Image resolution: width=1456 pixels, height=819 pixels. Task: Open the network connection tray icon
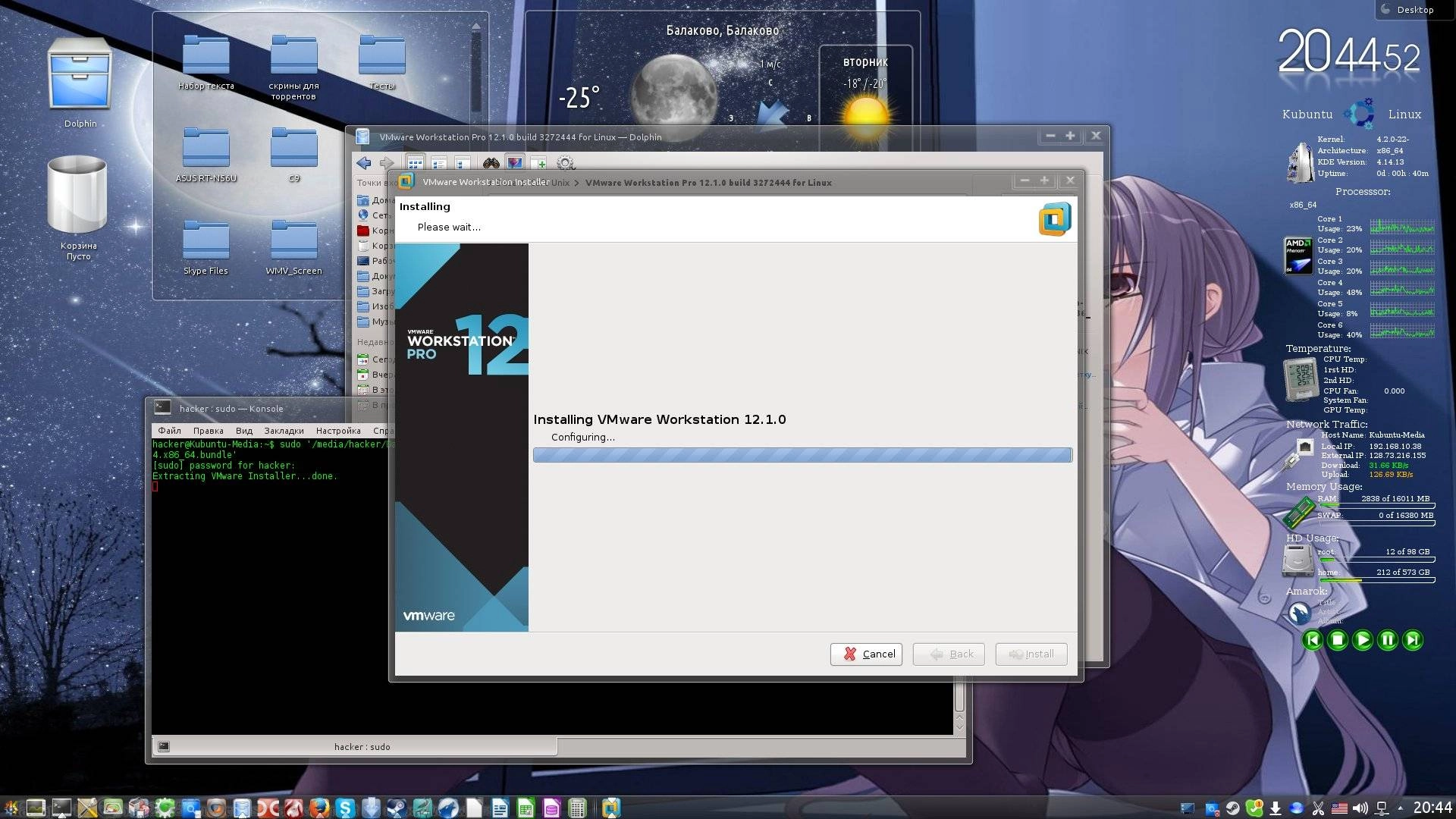[1382, 808]
